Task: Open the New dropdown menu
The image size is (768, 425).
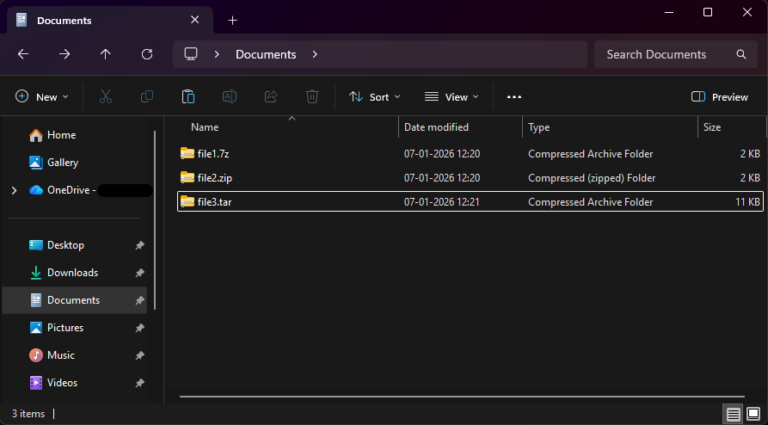Action: (42, 97)
